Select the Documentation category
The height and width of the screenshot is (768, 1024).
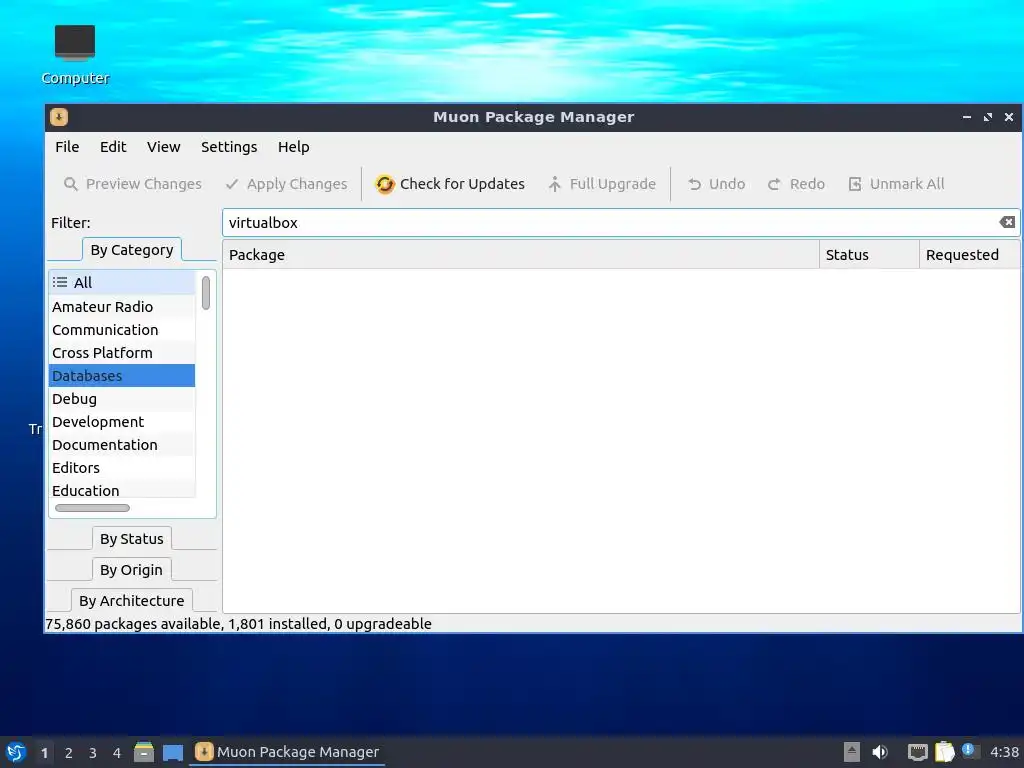(121, 445)
